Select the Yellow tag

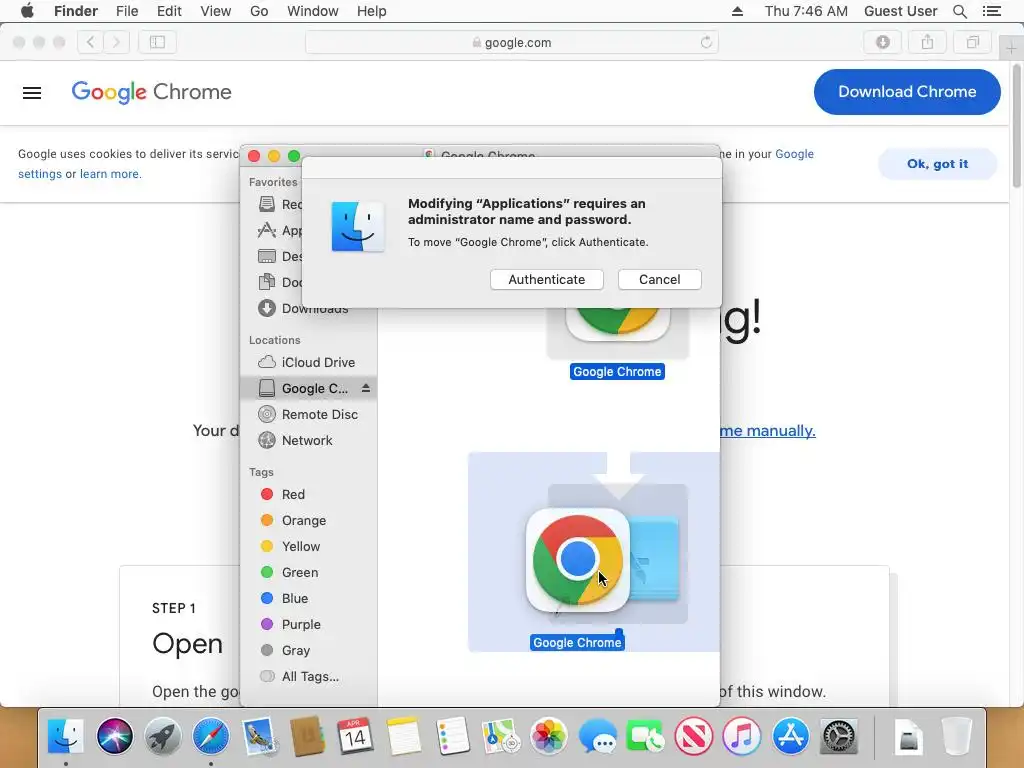pyautogui.click(x=308, y=547)
